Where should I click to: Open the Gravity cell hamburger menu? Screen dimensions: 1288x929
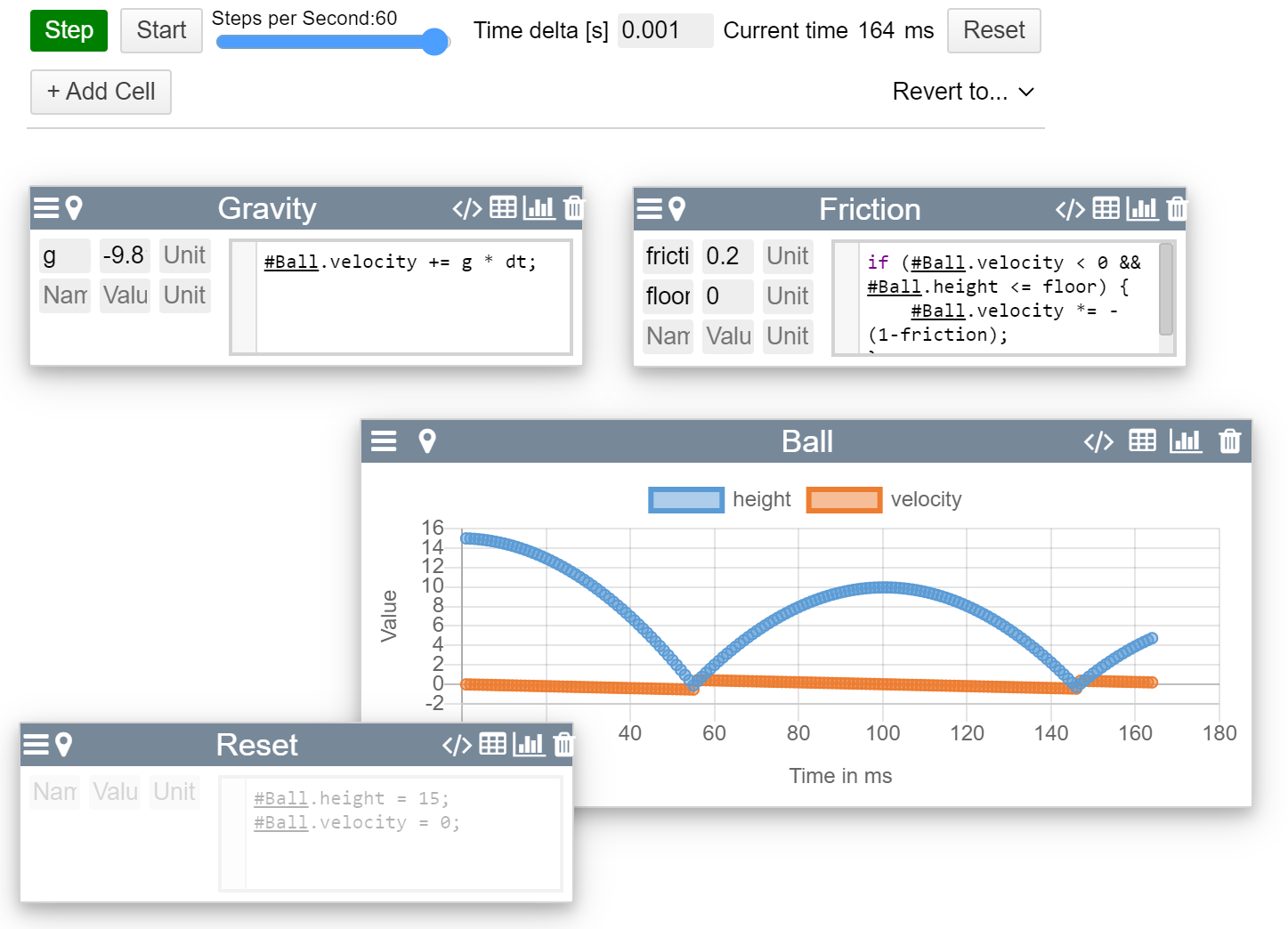tap(45, 208)
